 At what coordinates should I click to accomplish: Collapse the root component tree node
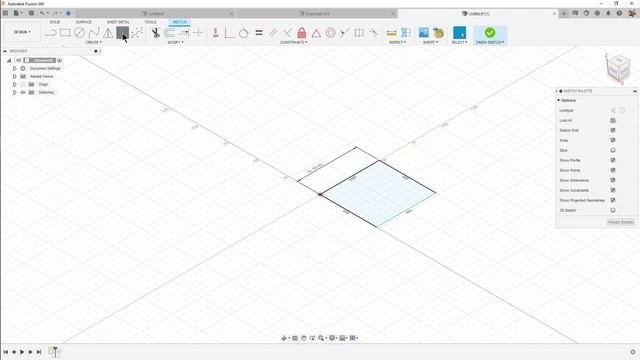(x=9, y=60)
